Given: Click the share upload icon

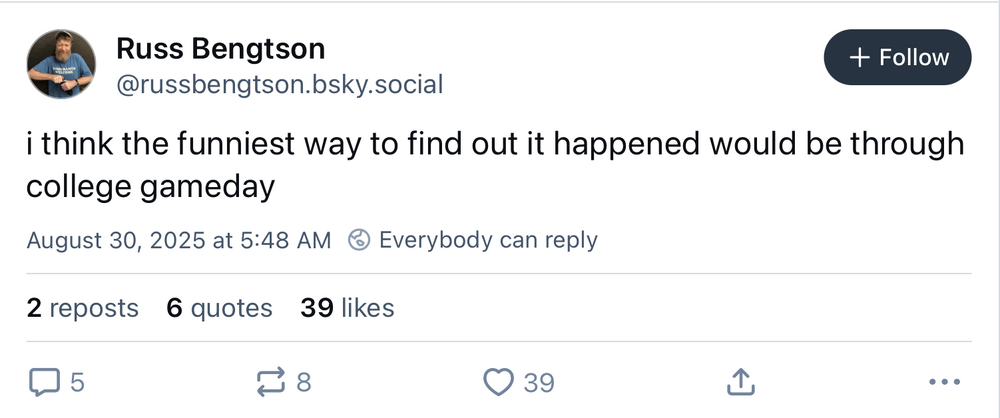Looking at the screenshot, I should click(x=740, y=381).
